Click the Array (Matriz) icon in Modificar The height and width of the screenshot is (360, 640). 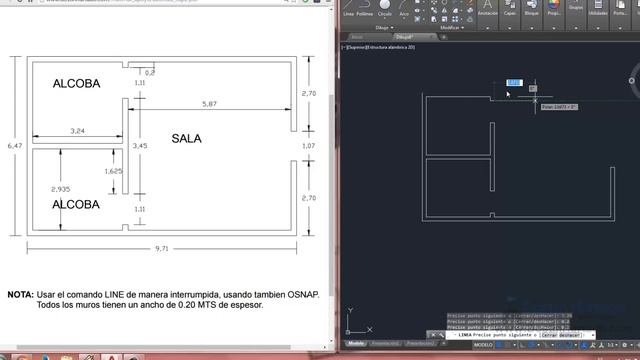(x=455, y=19)
